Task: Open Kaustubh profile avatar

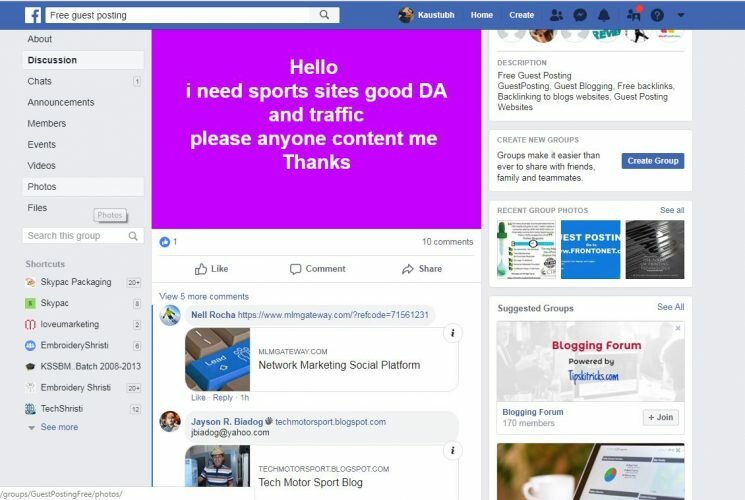Action: point(405,15)
